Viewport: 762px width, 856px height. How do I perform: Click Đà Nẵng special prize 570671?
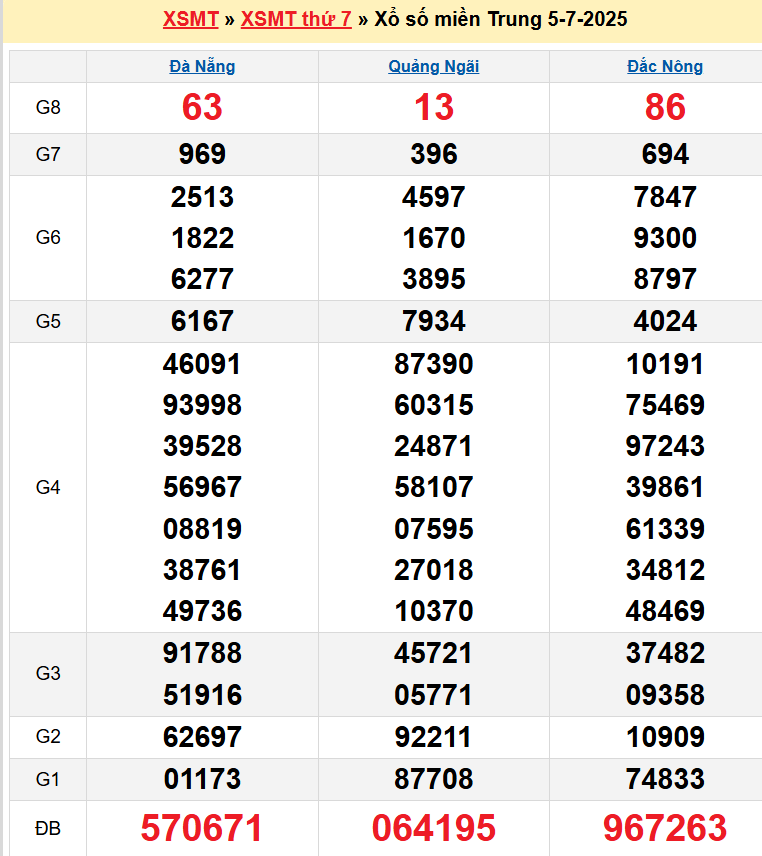tap(202, 829)
